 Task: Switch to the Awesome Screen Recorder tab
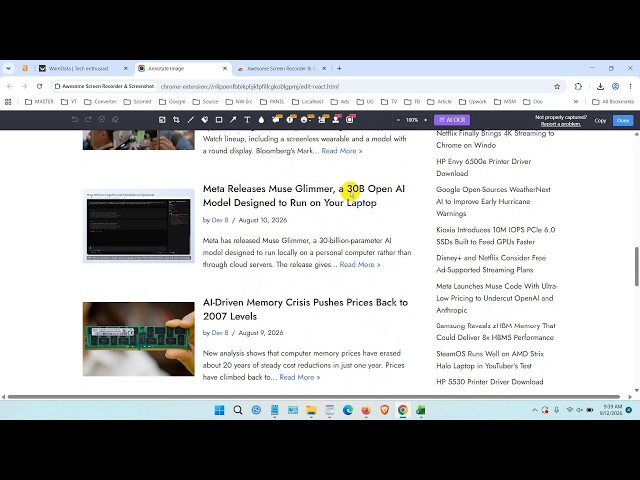[282, 69]
